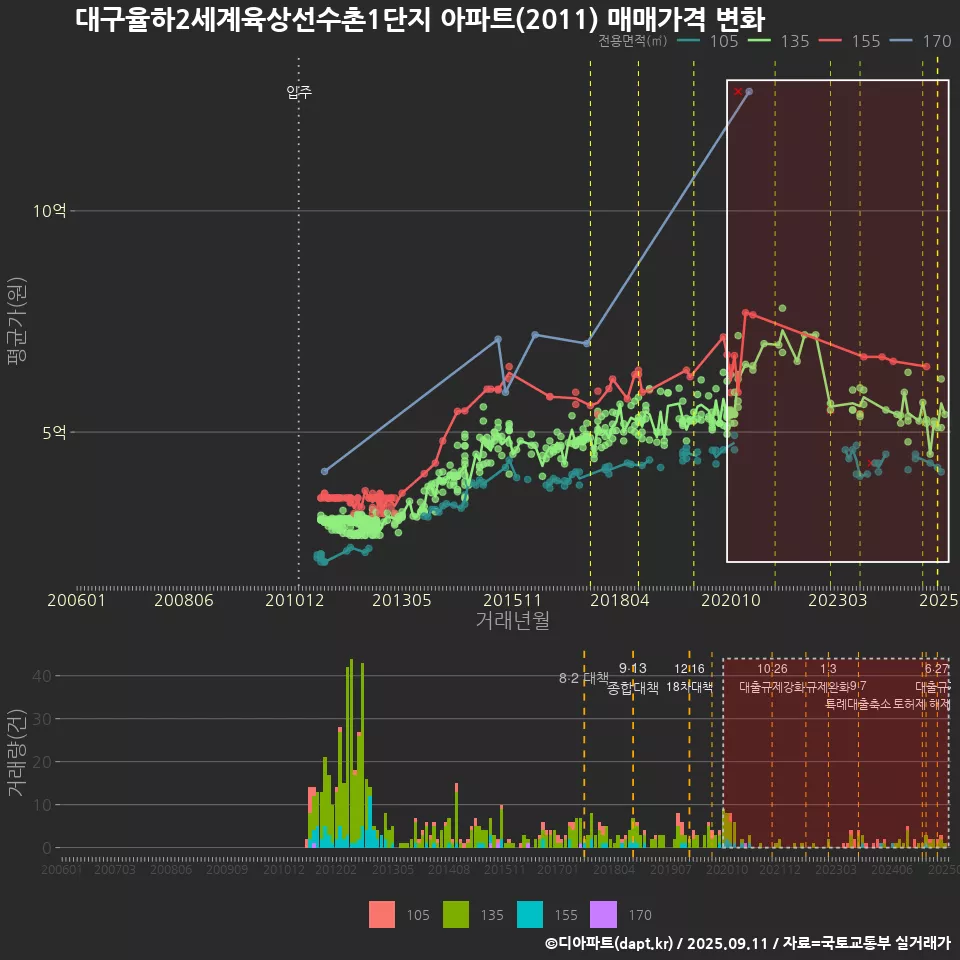Click the cyan 155 swatch in bottom legend

[530, 915]
